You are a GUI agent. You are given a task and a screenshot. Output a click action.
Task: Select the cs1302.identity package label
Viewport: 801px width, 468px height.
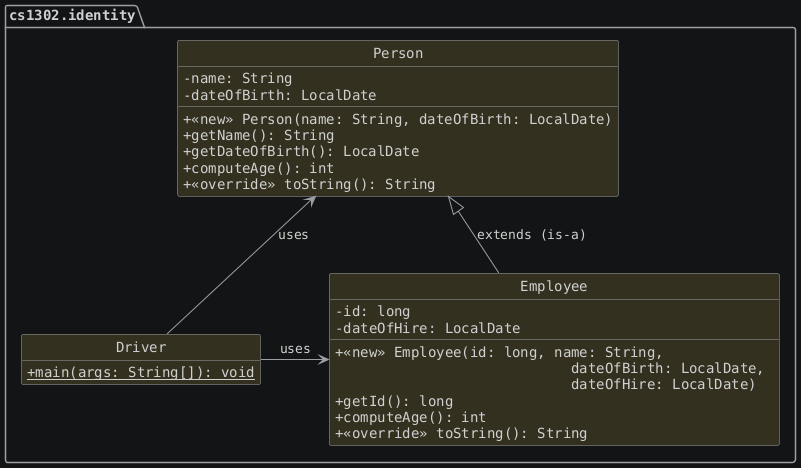[x=72, y=15]
